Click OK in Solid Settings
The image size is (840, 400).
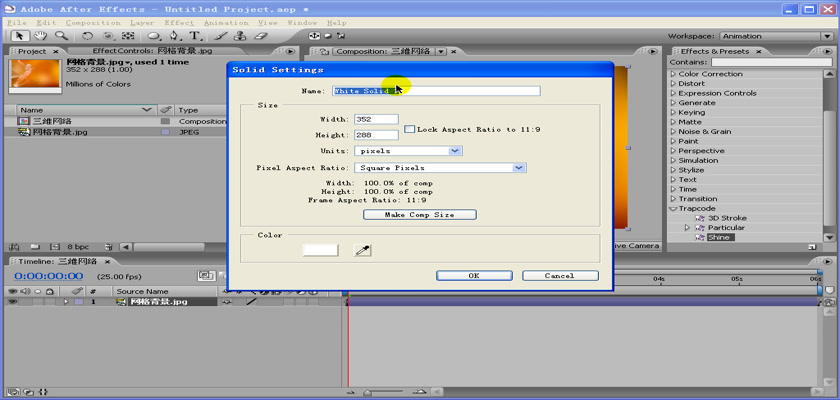pos(474,276)
